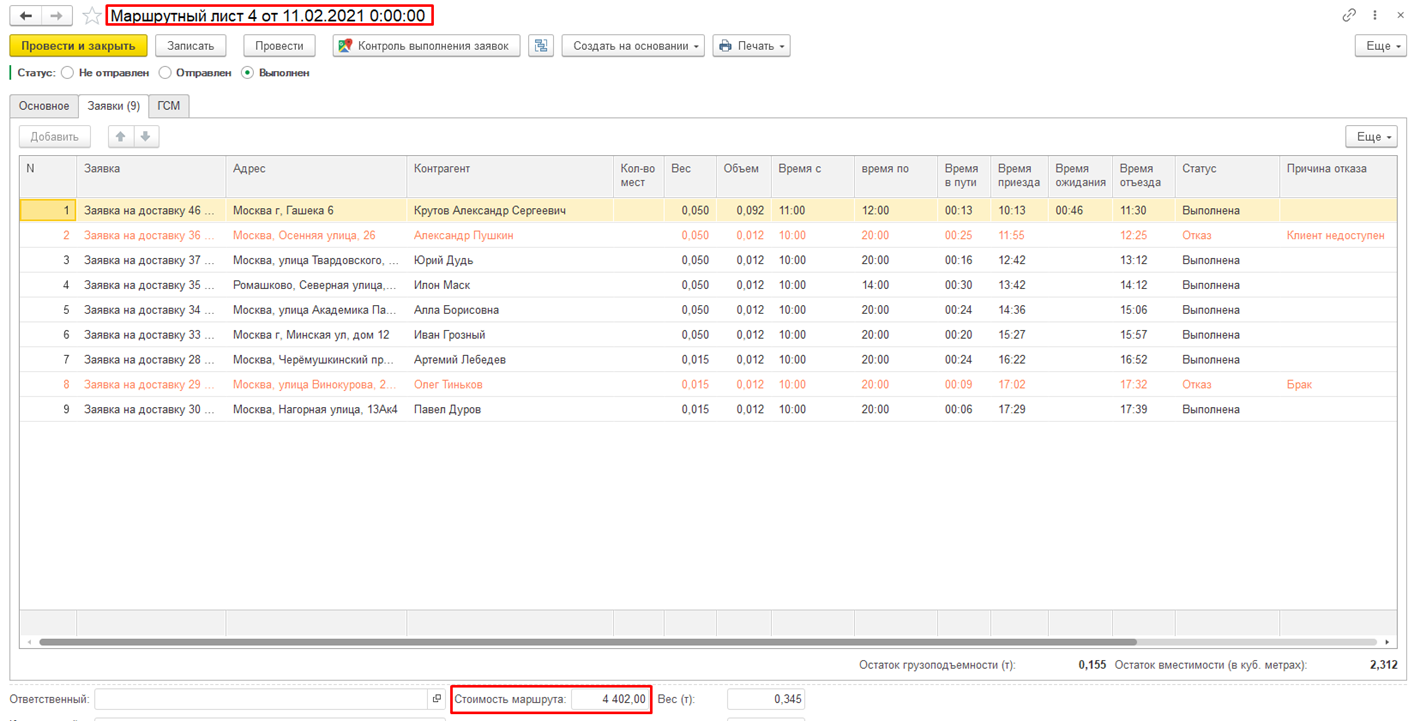1408x721 pixels.
Task: Switch to the Заявки (9) tab
Action: pos(114,106)
